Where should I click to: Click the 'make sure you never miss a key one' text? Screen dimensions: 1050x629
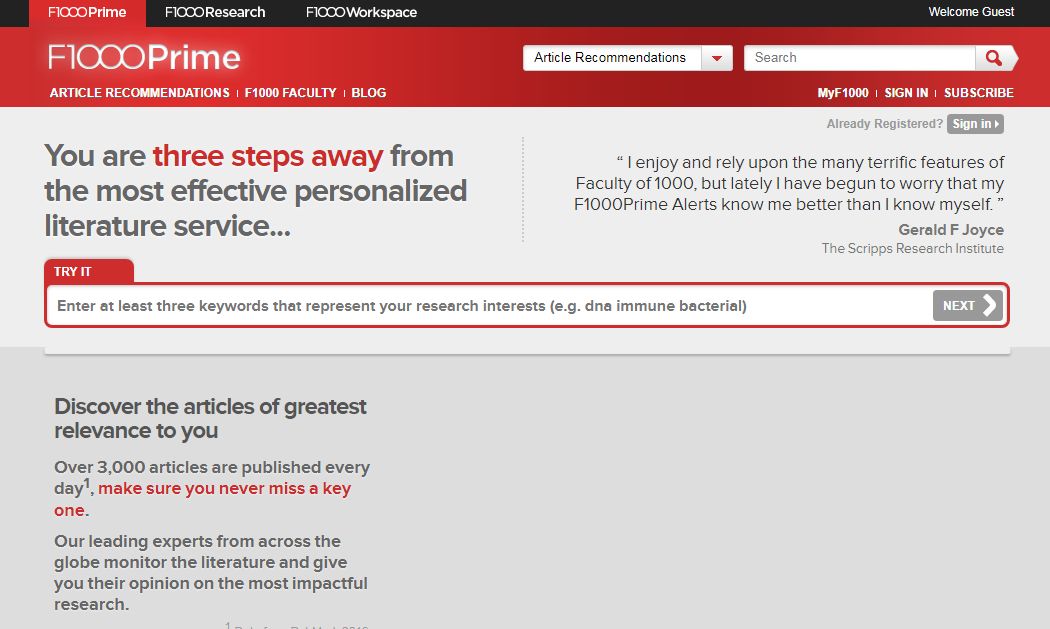[202, 498]
